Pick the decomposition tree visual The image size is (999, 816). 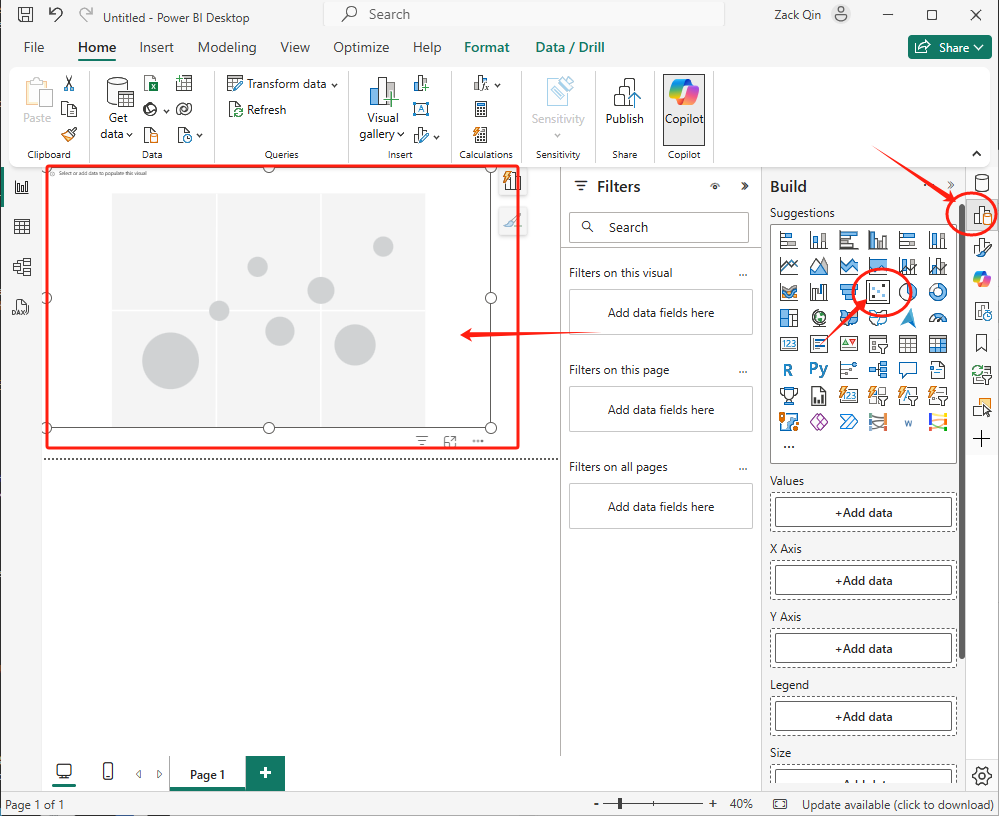pyautogui.click(x=878, y=369)
